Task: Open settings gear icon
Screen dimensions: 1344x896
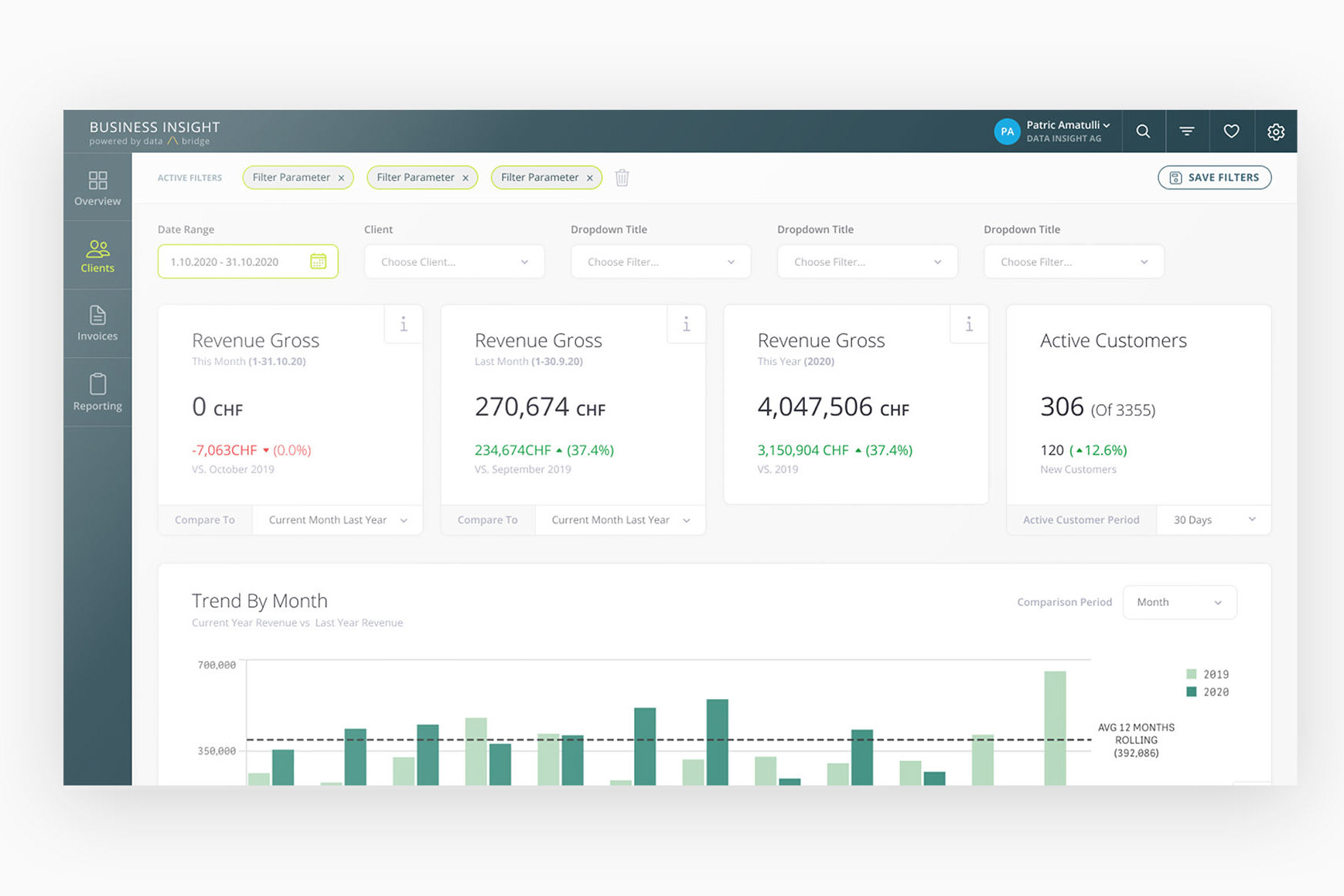Action: point(1276,131)
